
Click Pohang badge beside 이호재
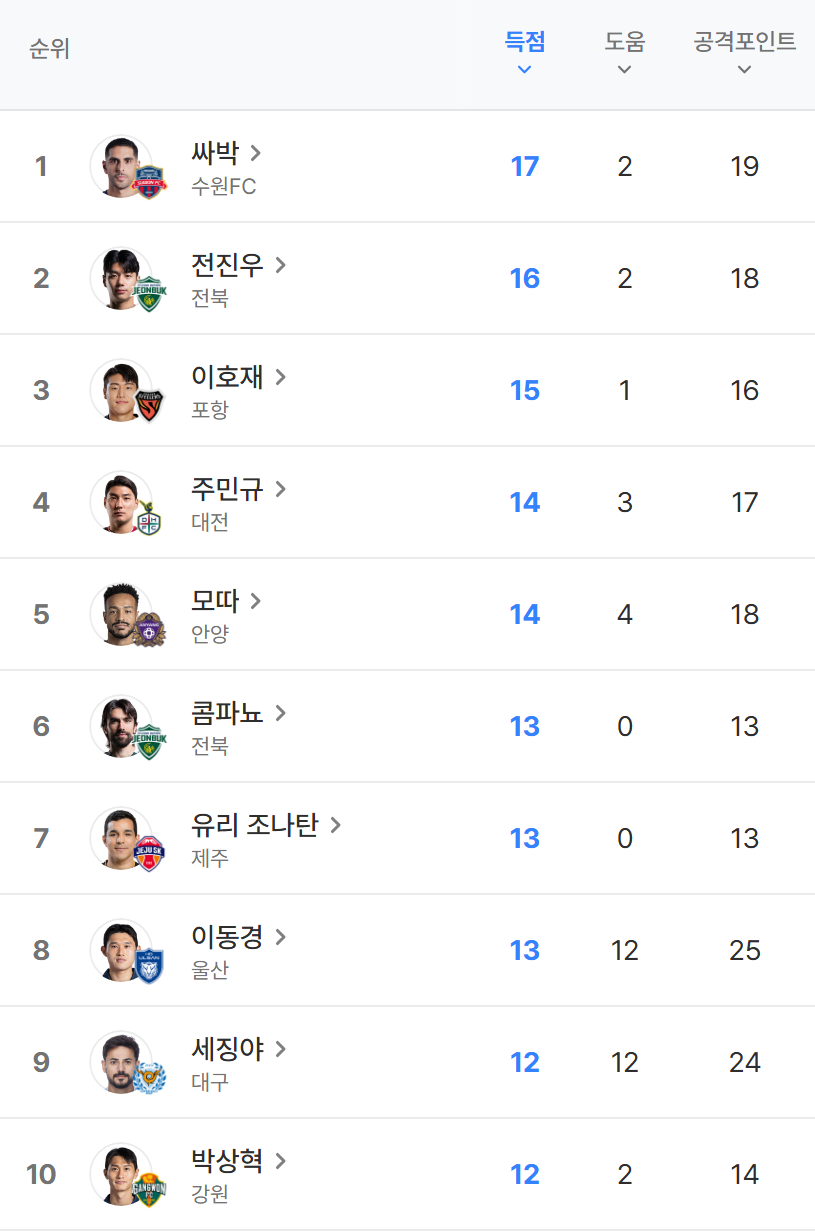pos(150,406)
